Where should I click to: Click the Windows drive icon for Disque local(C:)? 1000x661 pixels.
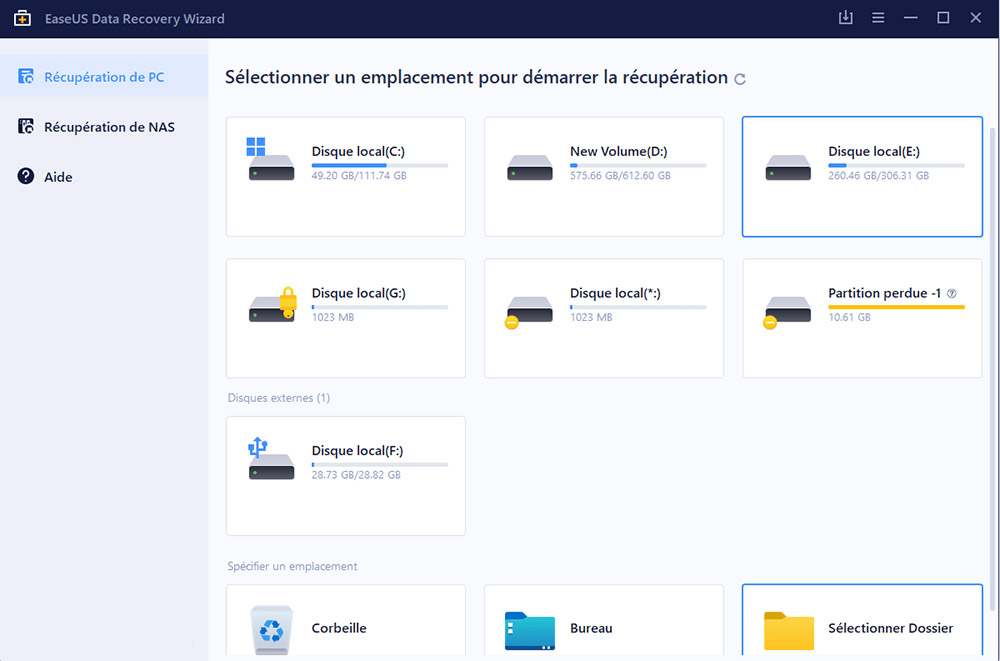(x=271, y=160)
